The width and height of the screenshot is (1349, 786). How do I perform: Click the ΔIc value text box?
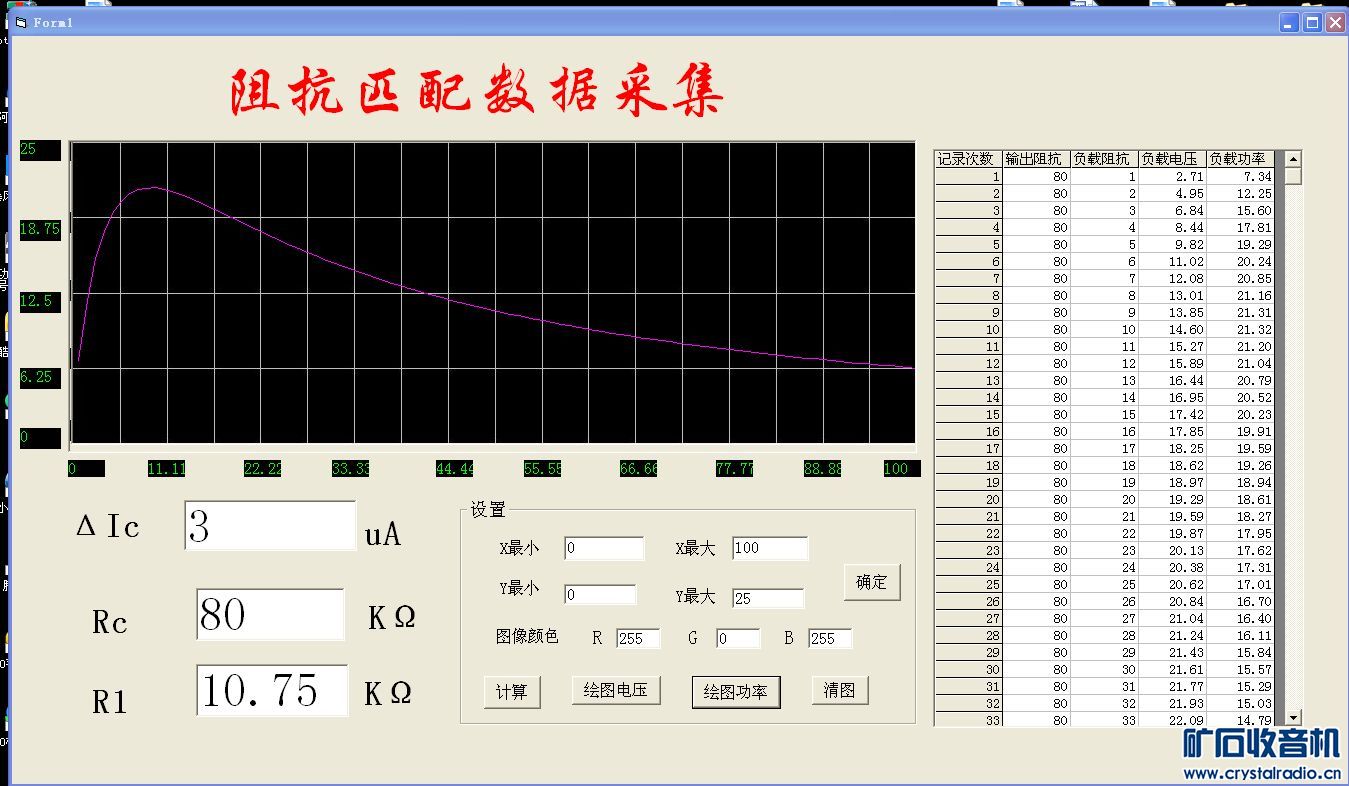270,526
